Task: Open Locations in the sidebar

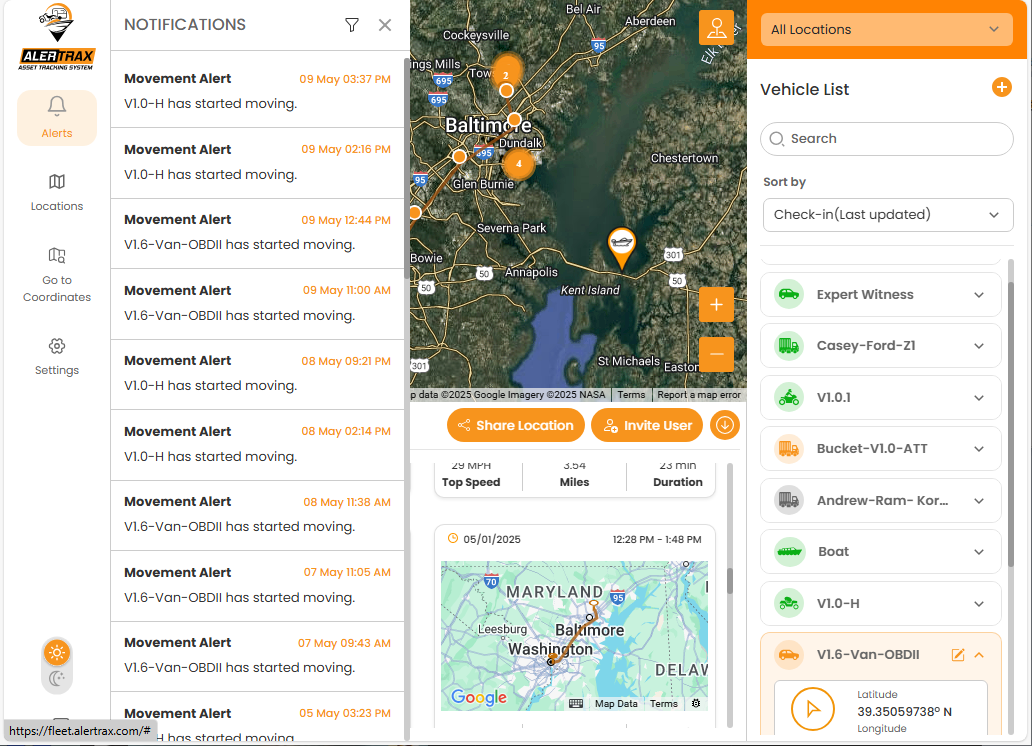Action: 57,192
